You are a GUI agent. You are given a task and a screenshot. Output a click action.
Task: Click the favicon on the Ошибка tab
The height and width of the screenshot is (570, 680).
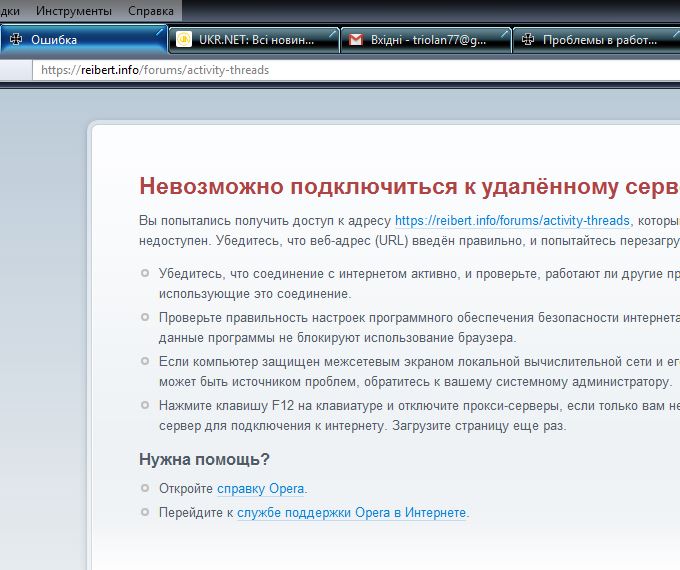[x=15, y=40]
